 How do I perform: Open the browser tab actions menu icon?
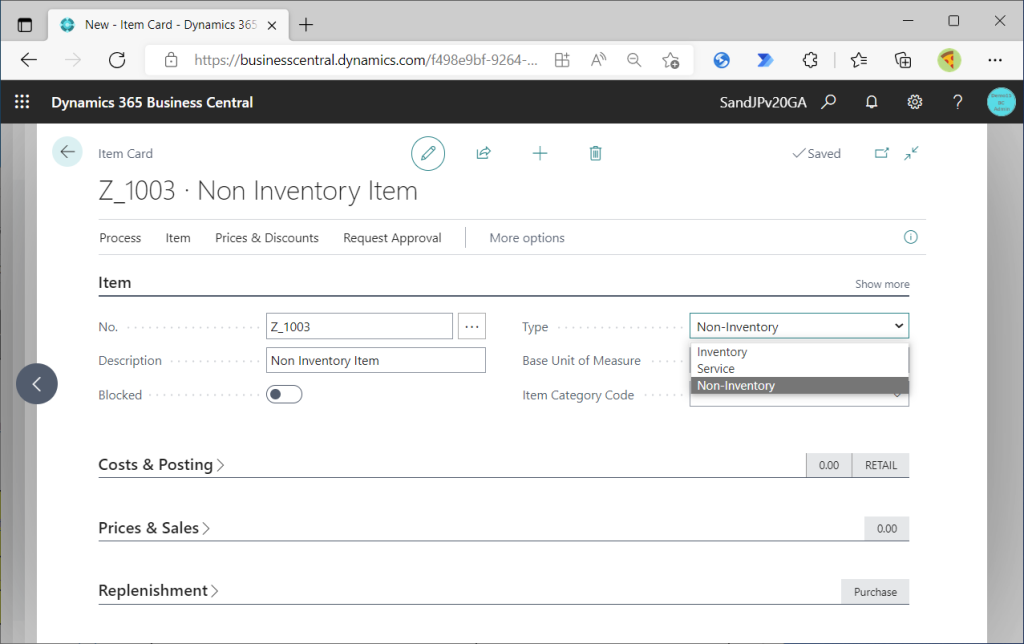tap(25, 25)
